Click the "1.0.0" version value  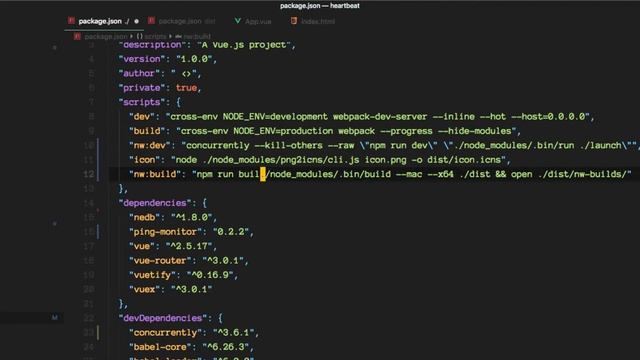tap(194, 59)
